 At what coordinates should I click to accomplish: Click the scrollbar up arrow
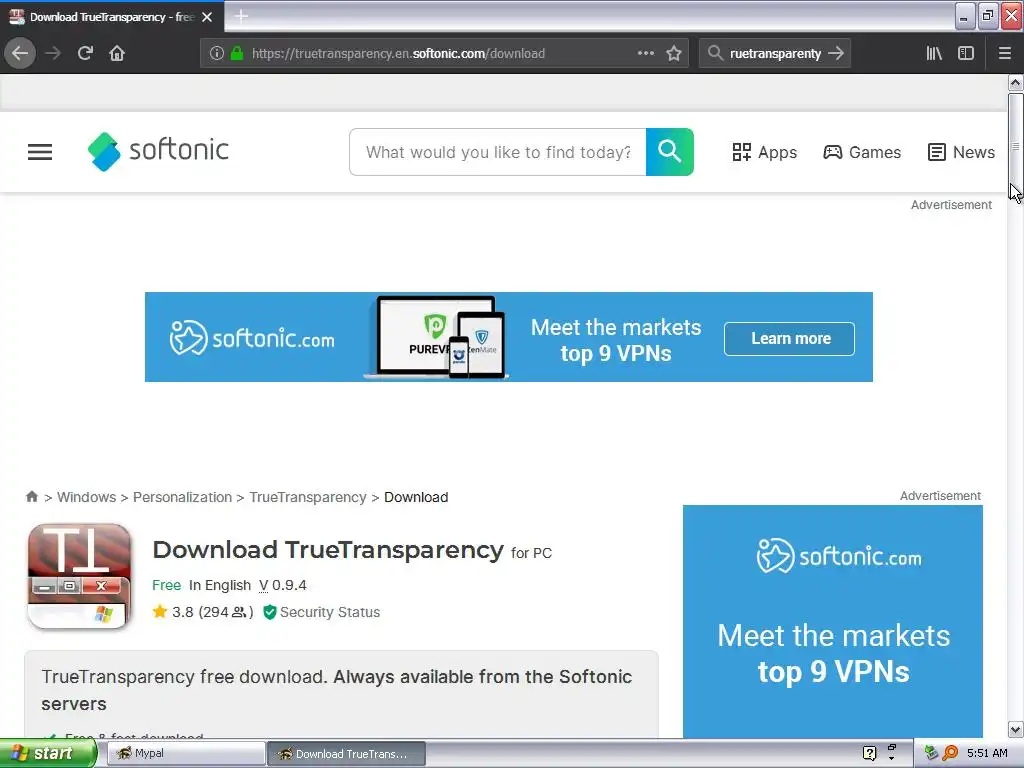click(x=1015, y=82)
